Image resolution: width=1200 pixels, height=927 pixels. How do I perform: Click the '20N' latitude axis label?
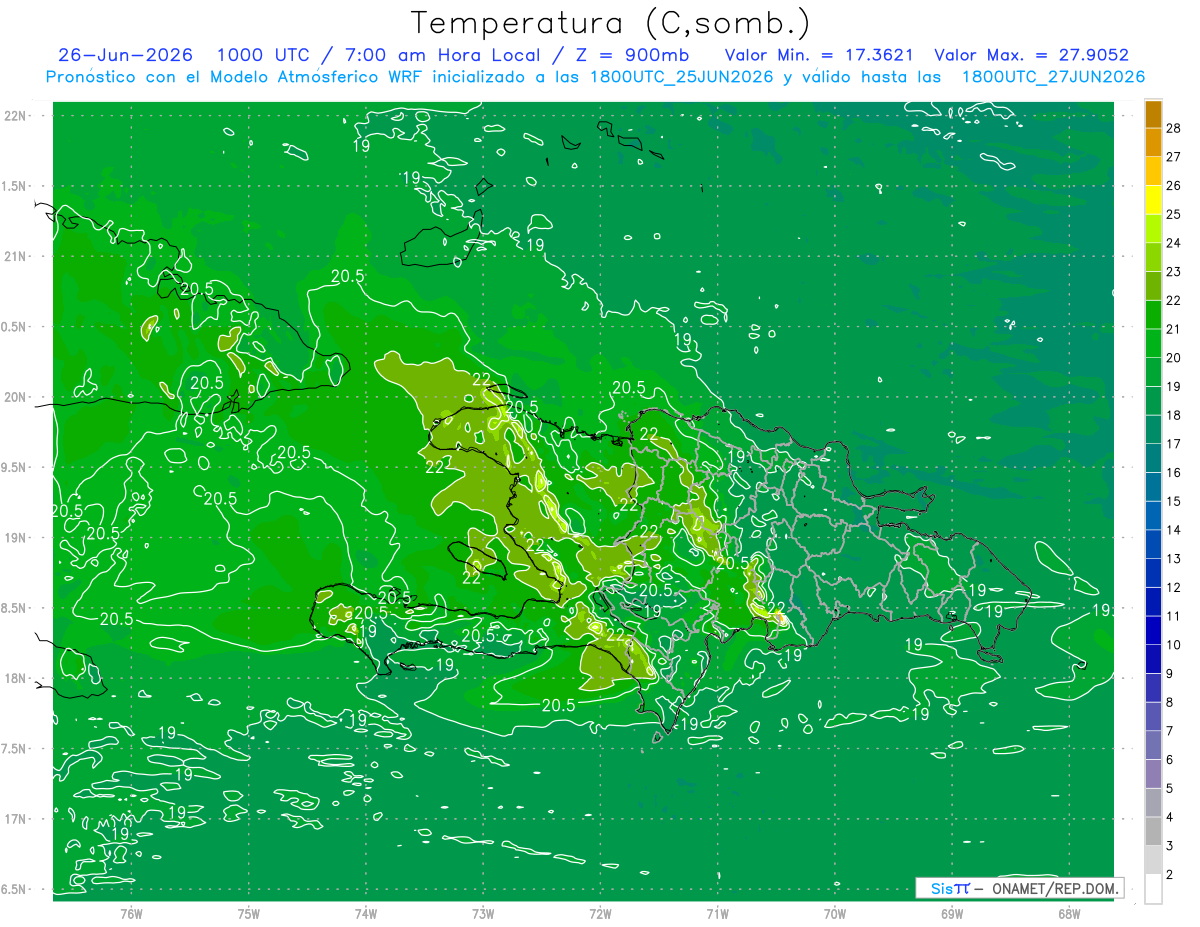pyautogui.click(x=16, y=397)
